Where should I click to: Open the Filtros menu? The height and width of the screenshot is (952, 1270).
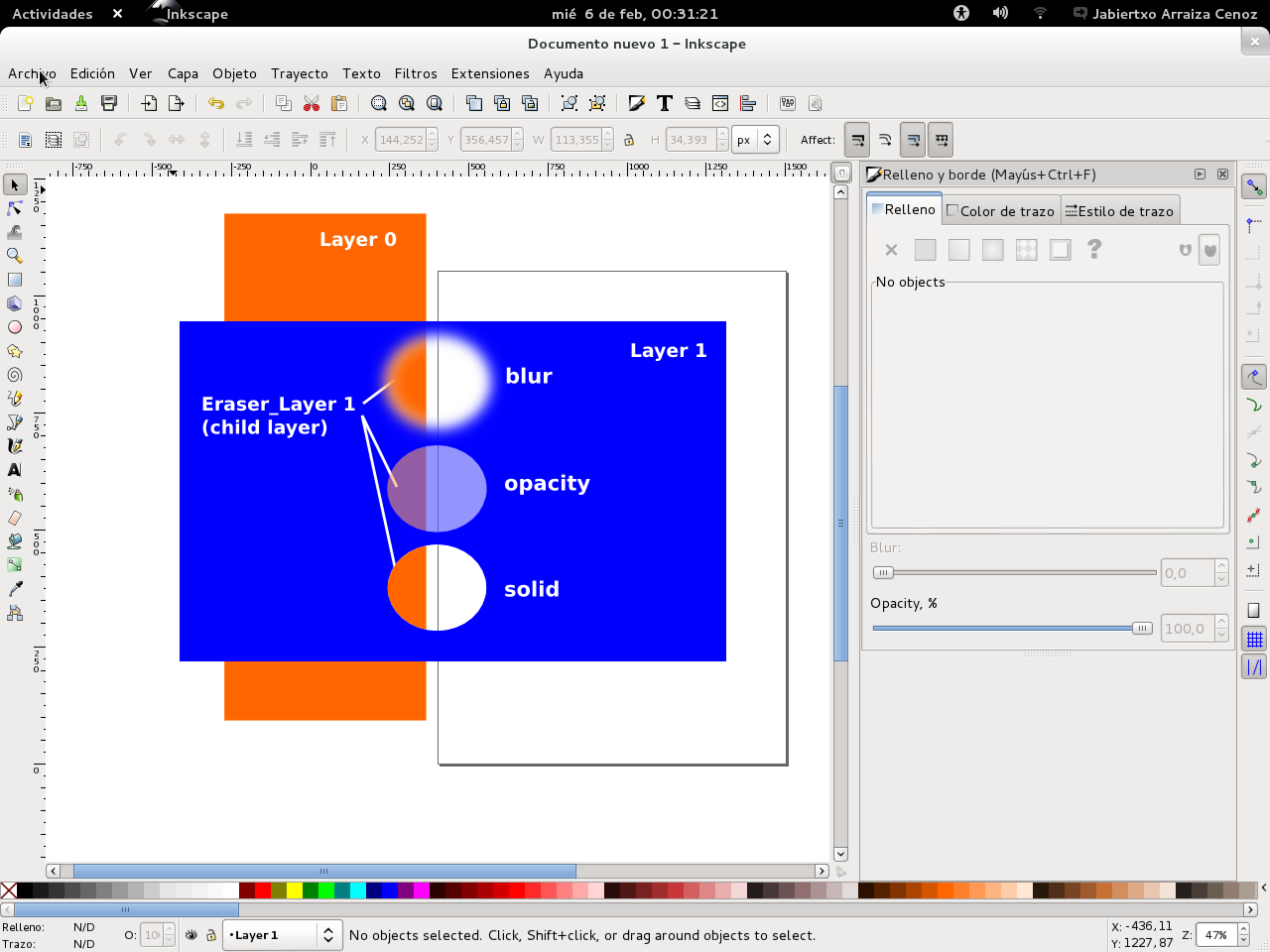coord(416,73)
